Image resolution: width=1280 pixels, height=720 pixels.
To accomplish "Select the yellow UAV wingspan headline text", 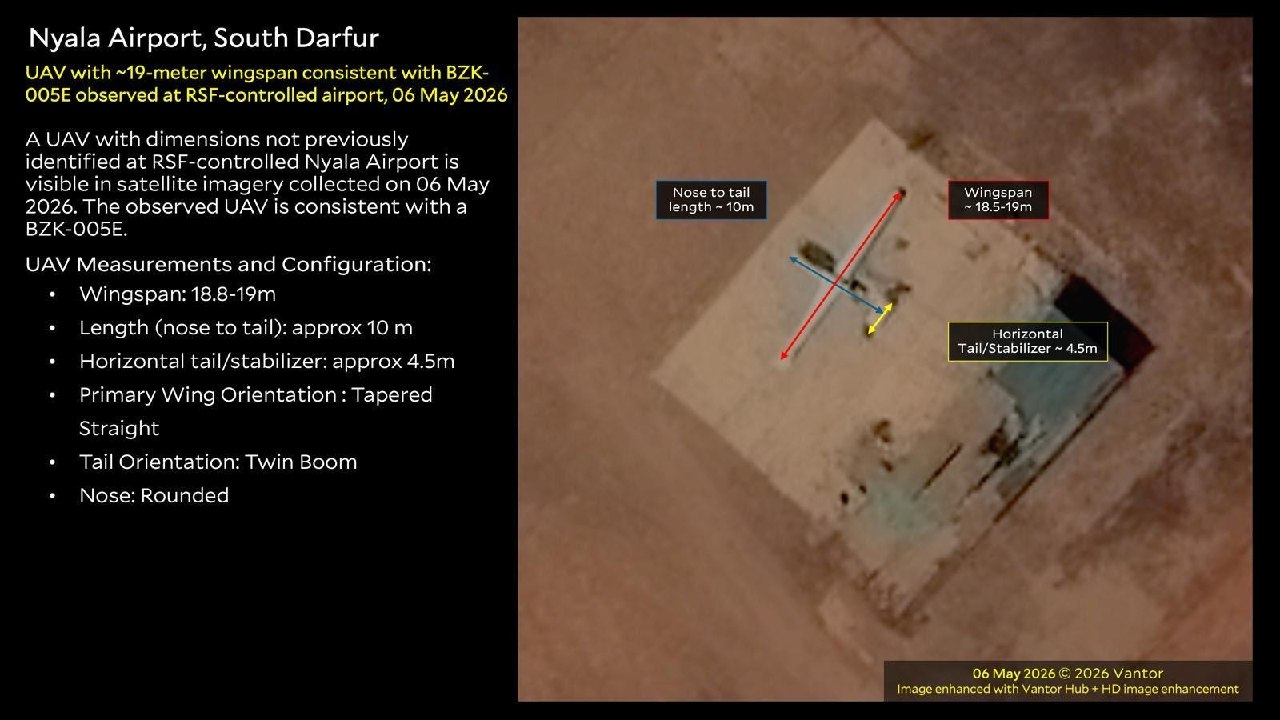I will point(266,84).
